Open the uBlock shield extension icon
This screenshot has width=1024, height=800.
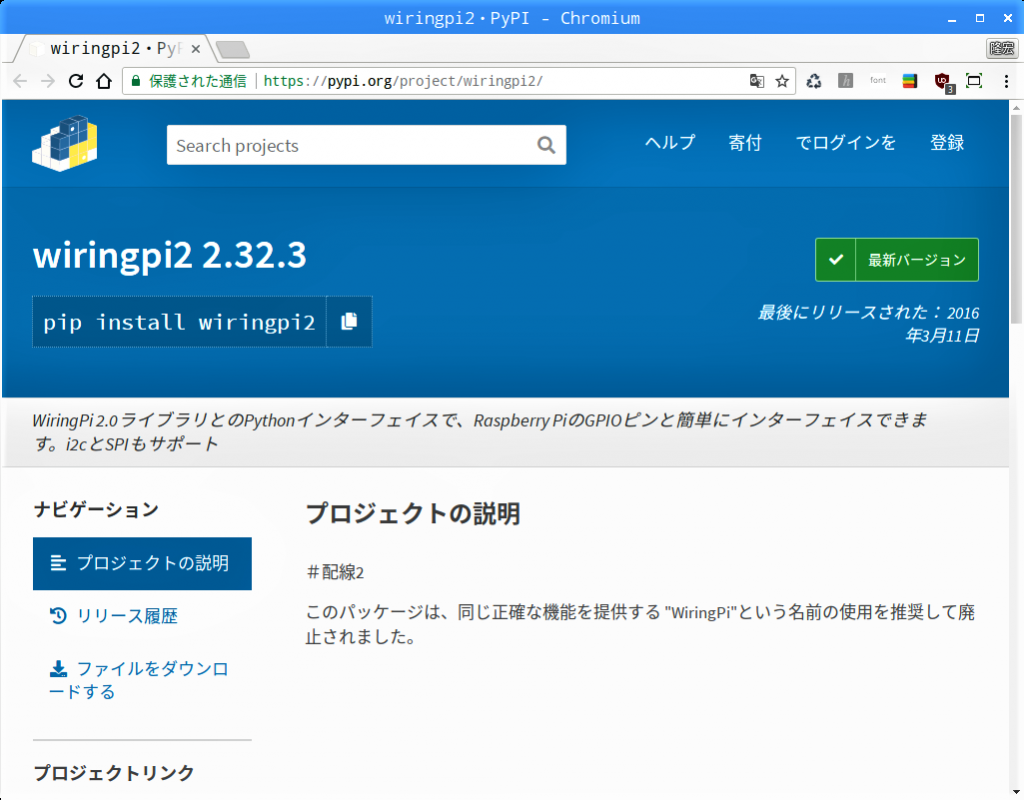[x=943, y=82]
